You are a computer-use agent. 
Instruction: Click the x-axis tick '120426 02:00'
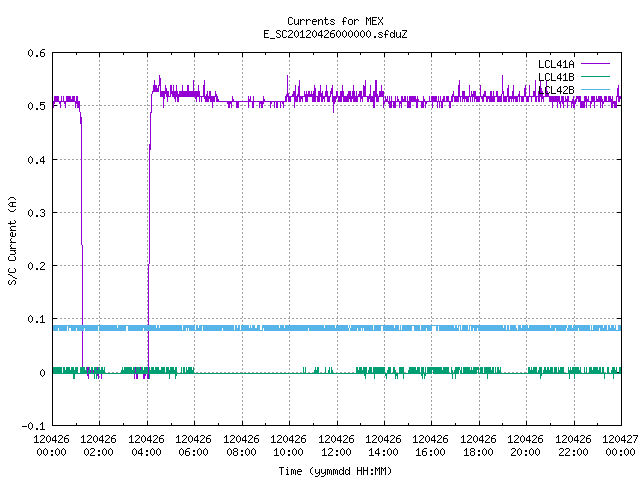(98, 446)
